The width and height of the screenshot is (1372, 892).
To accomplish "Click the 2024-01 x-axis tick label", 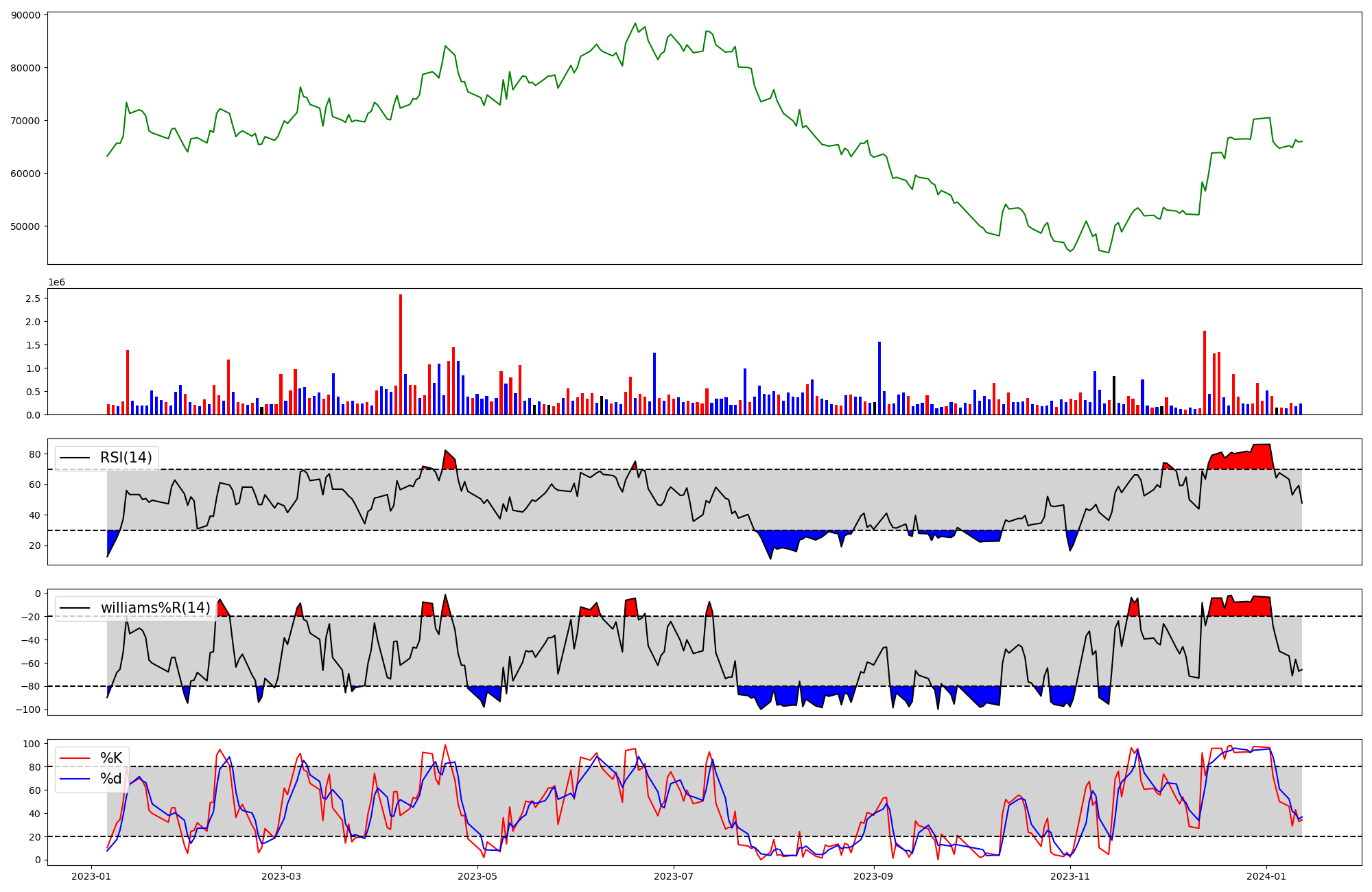I will (1266, 876).
